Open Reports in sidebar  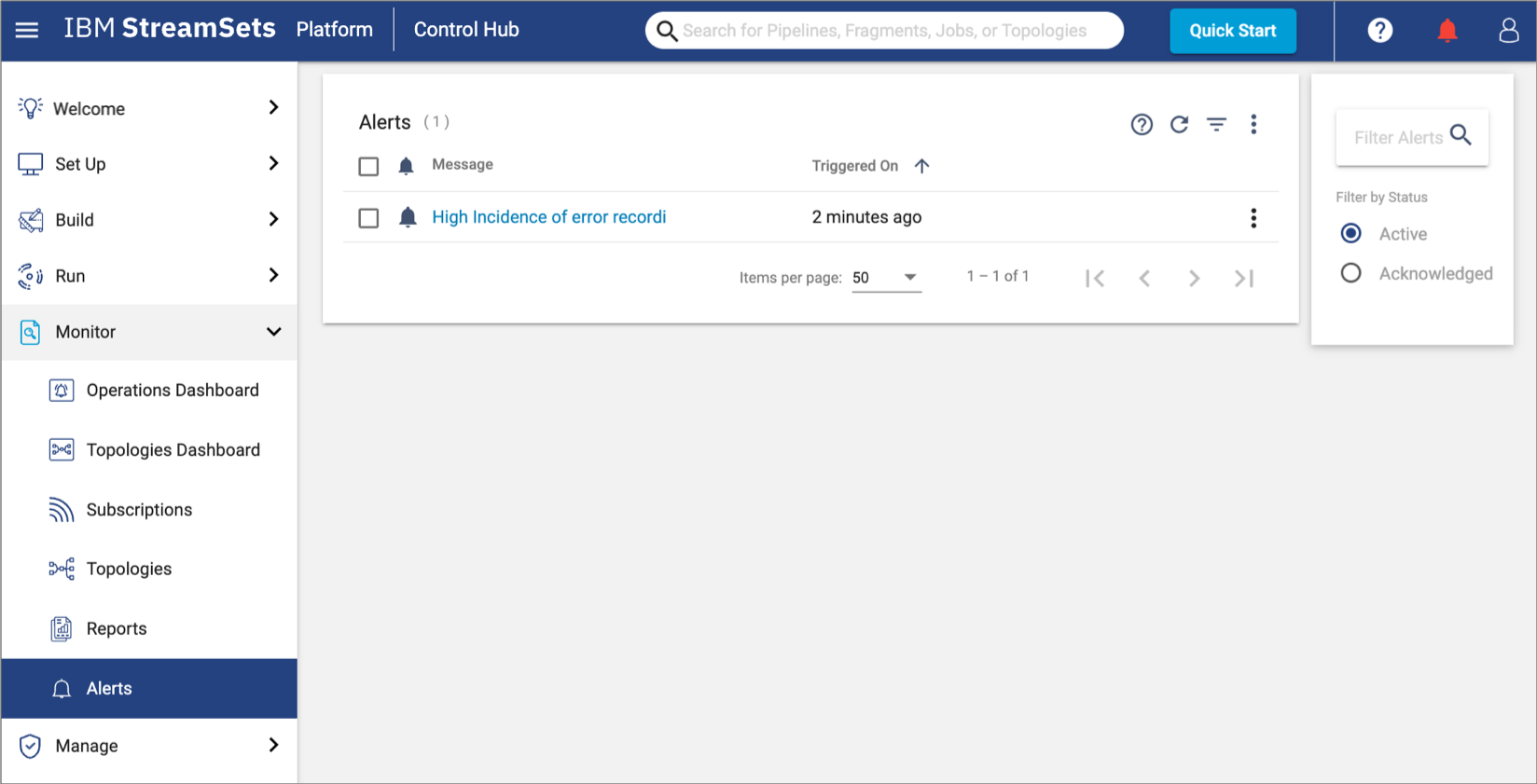click(149, 629)
